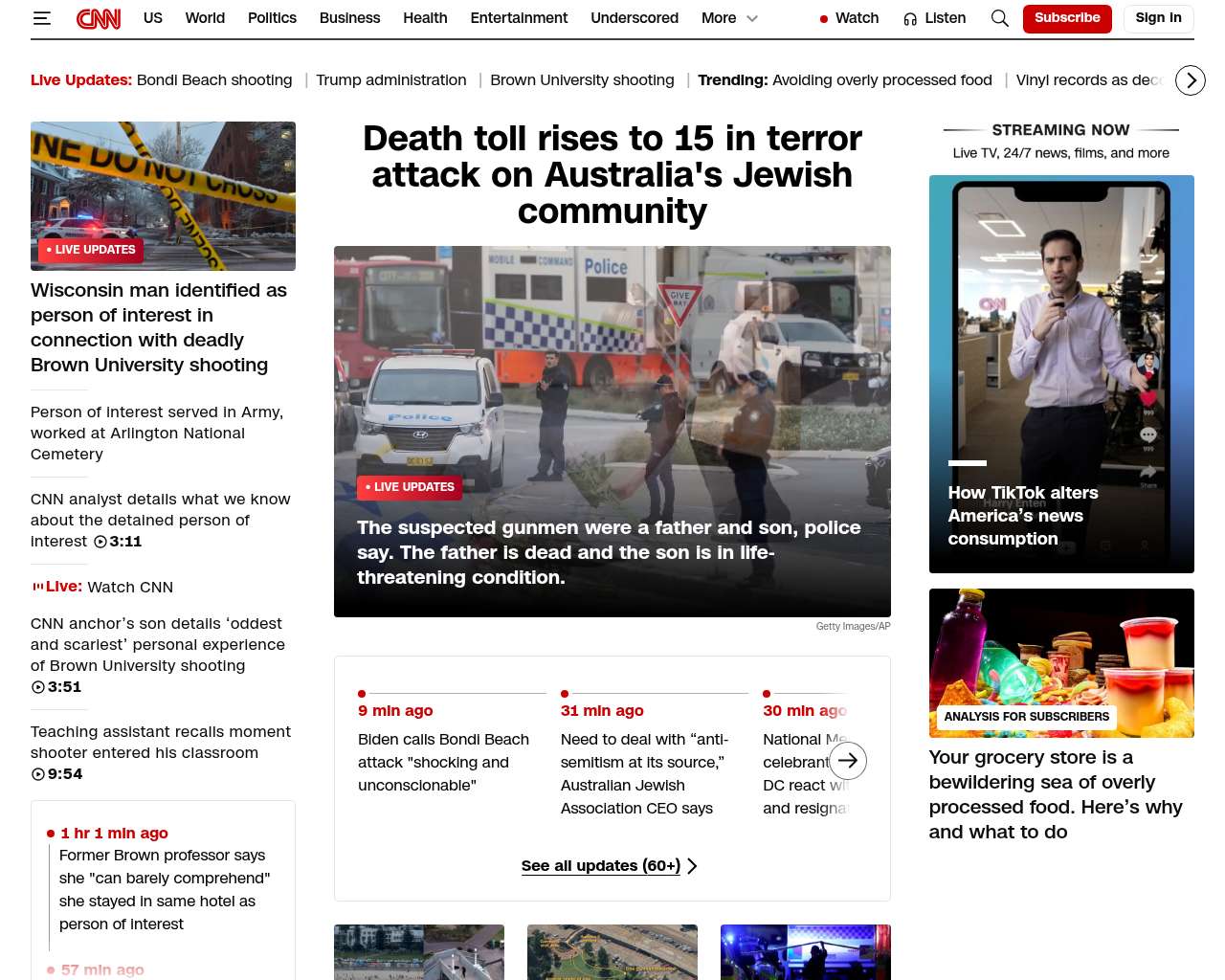Click the 31 min ago timestamp
Screen dimensions: 1225x980
pyautogui.click(x=602, y=711)
